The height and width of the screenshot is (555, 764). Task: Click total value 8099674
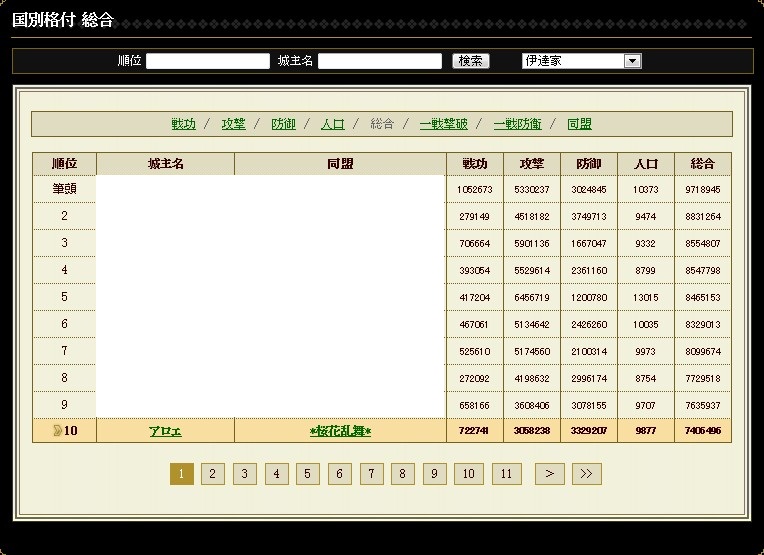coord(703,351)
